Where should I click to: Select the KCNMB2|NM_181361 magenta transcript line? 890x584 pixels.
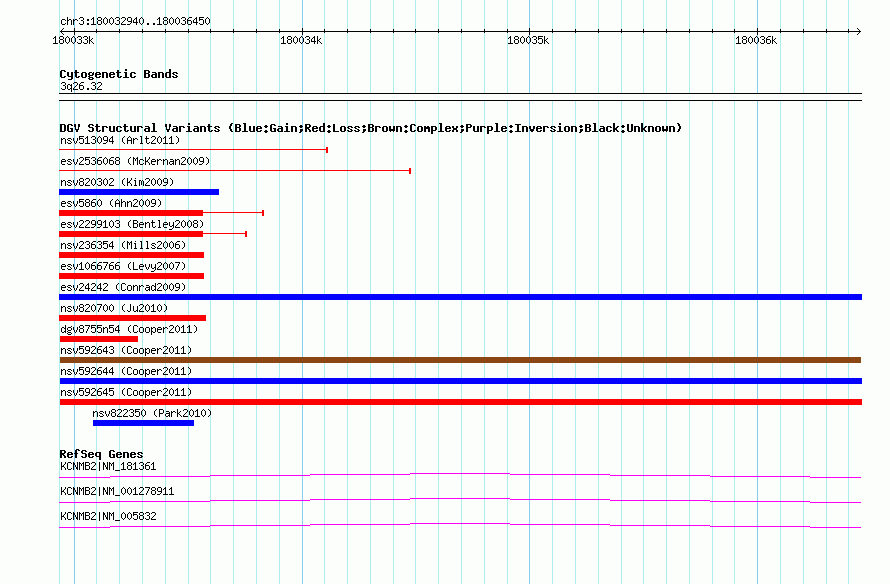pyautogui.click(x=460, y=476)
